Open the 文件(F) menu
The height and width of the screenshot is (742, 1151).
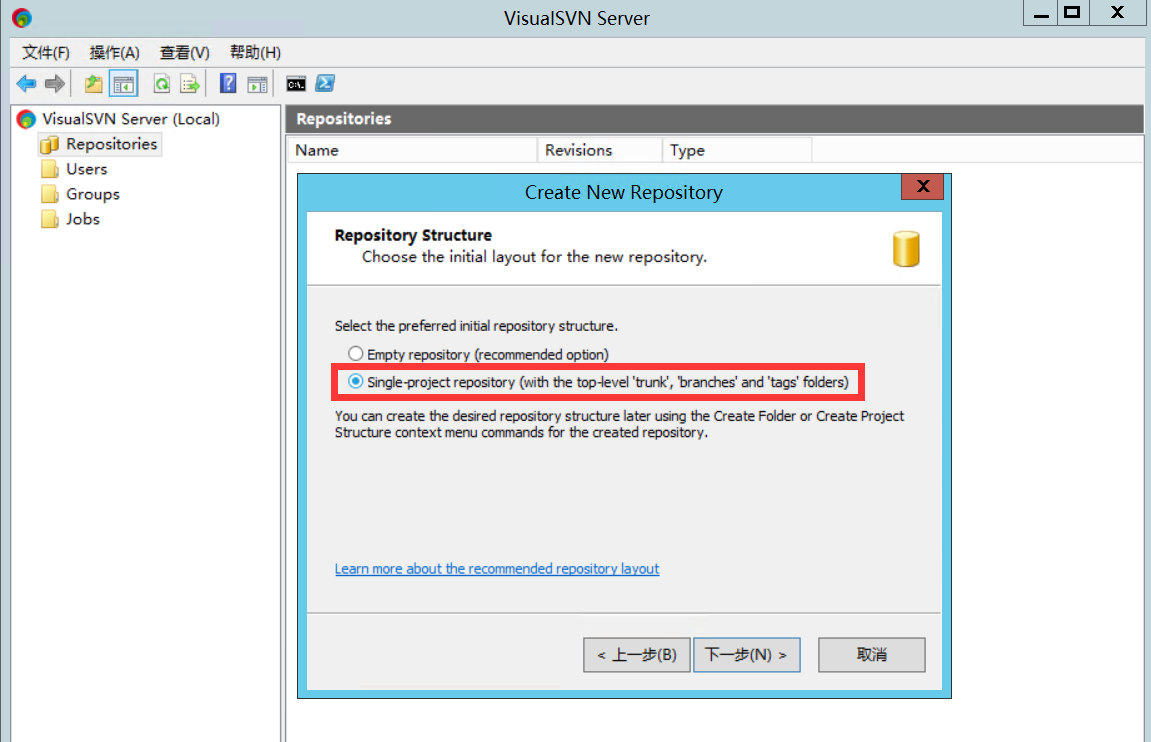46,53
